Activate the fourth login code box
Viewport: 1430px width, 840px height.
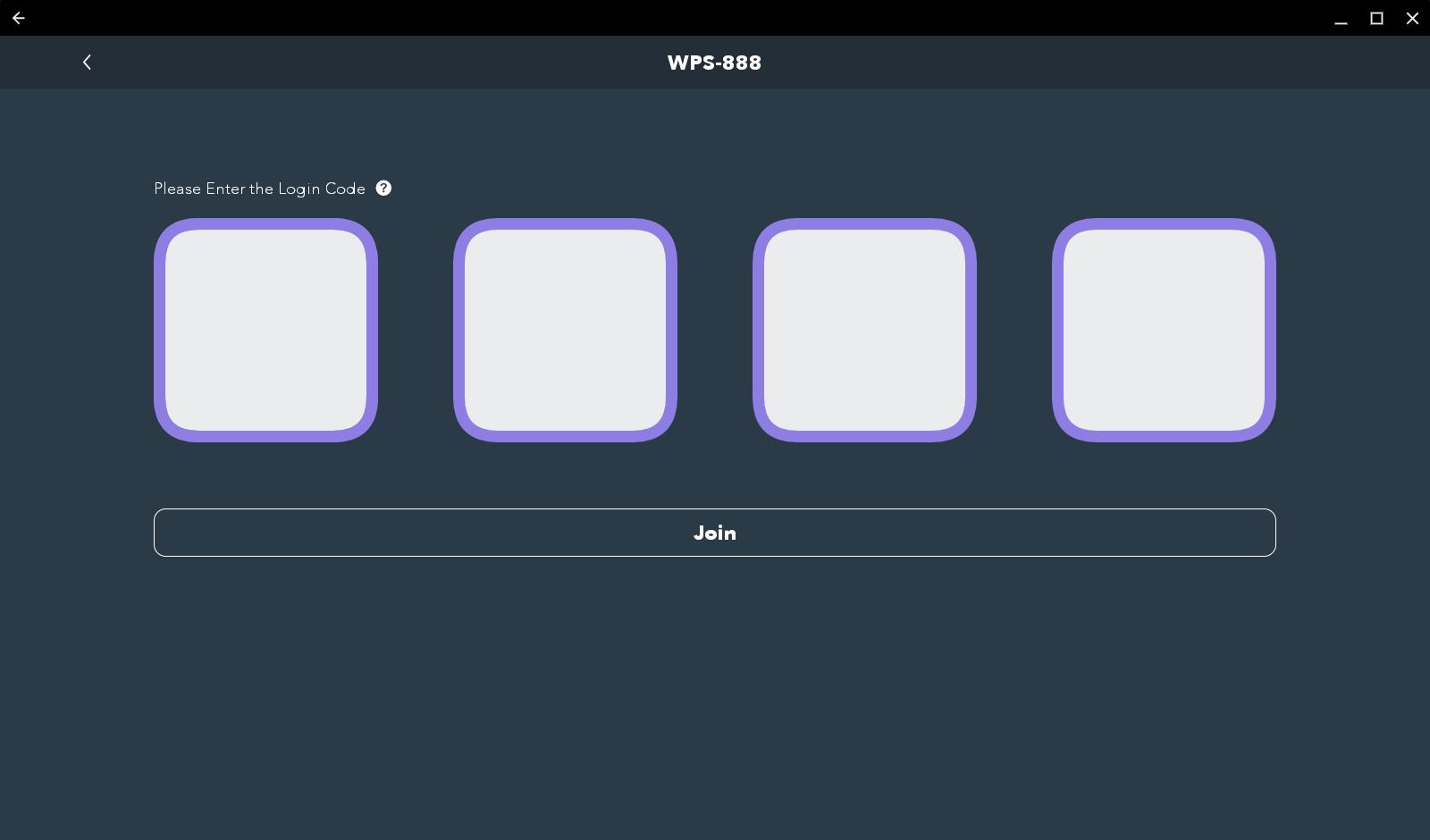[x=1164, y=330]
